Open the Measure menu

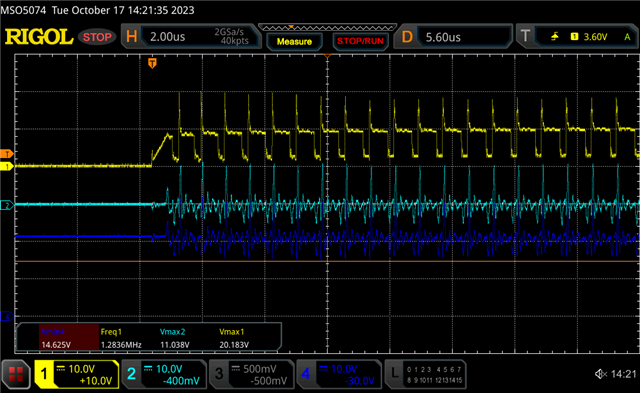tap(294, 42)
